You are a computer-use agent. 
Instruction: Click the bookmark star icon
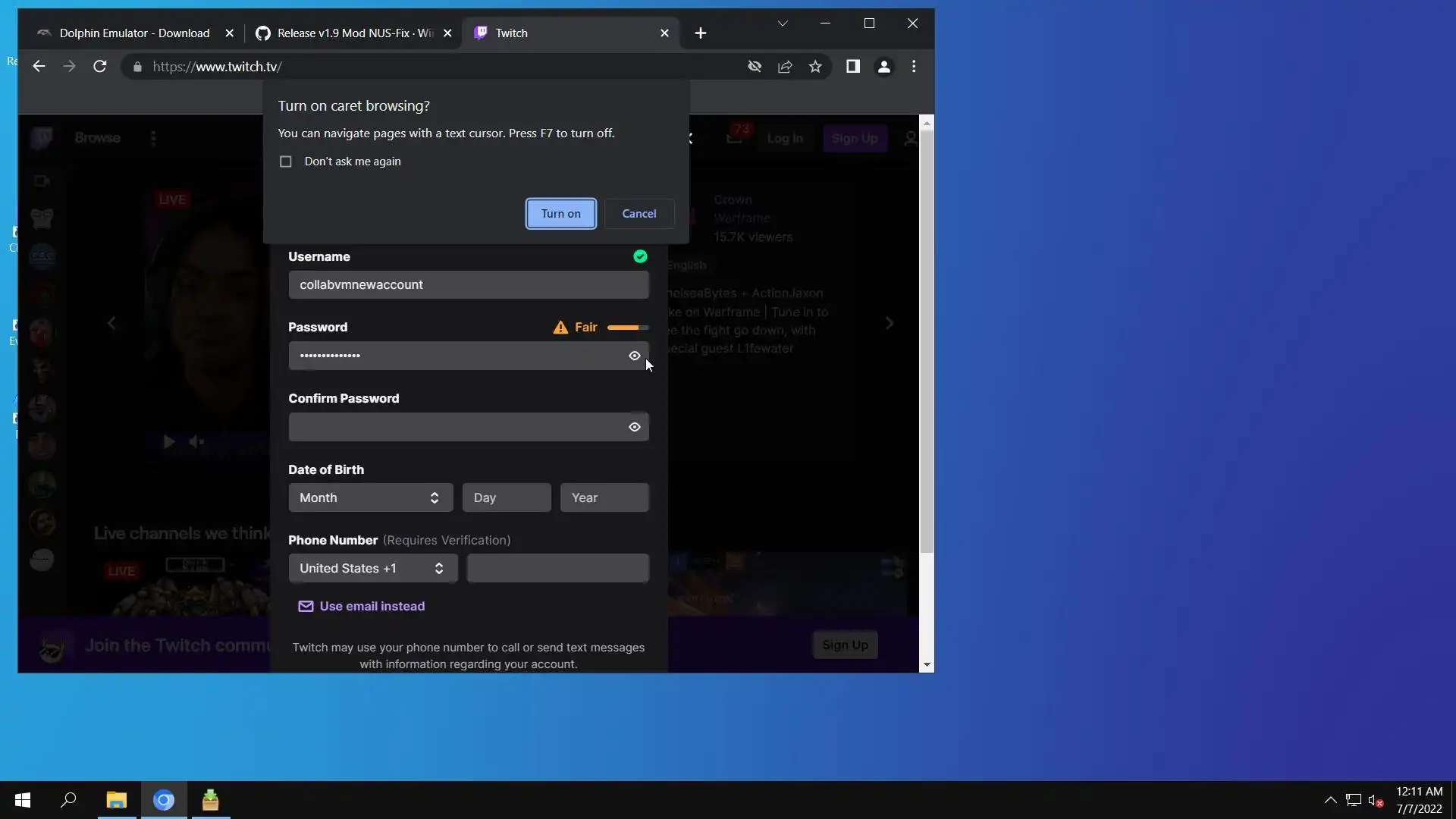[x=815, y=67]
